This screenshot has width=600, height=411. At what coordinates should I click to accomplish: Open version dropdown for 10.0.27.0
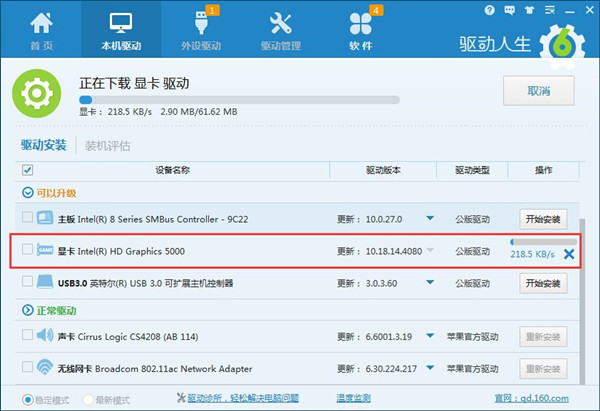[430, 219]
